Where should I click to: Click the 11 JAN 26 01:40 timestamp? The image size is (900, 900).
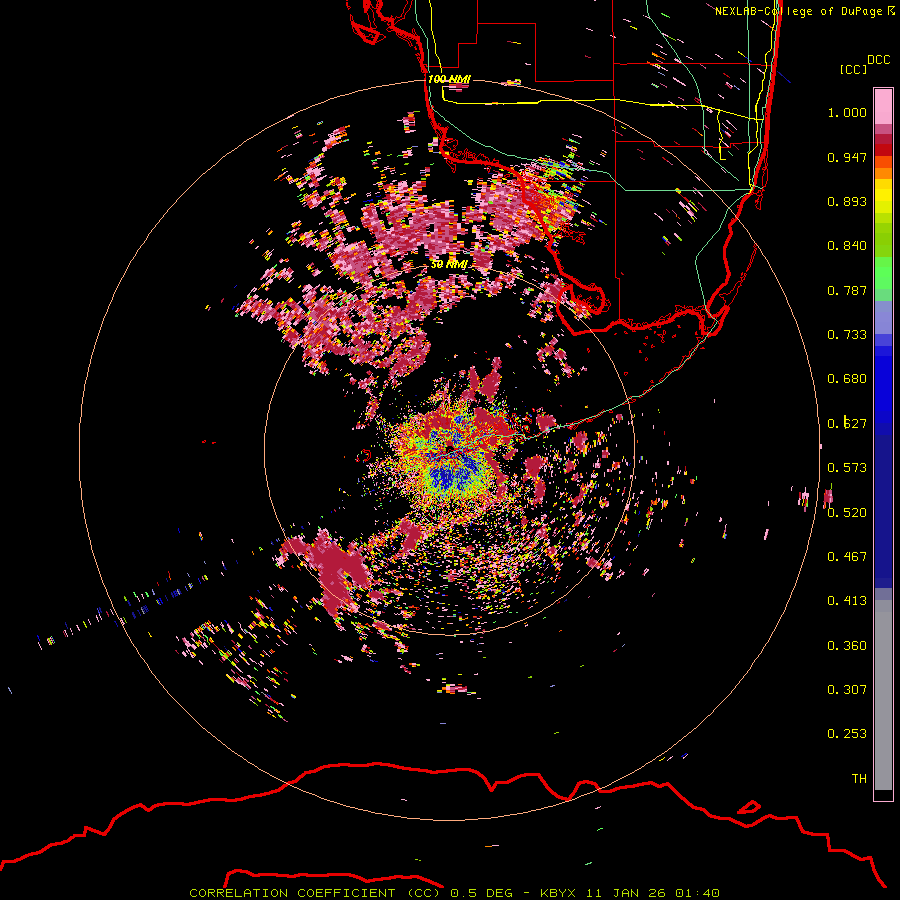[653, 893]
